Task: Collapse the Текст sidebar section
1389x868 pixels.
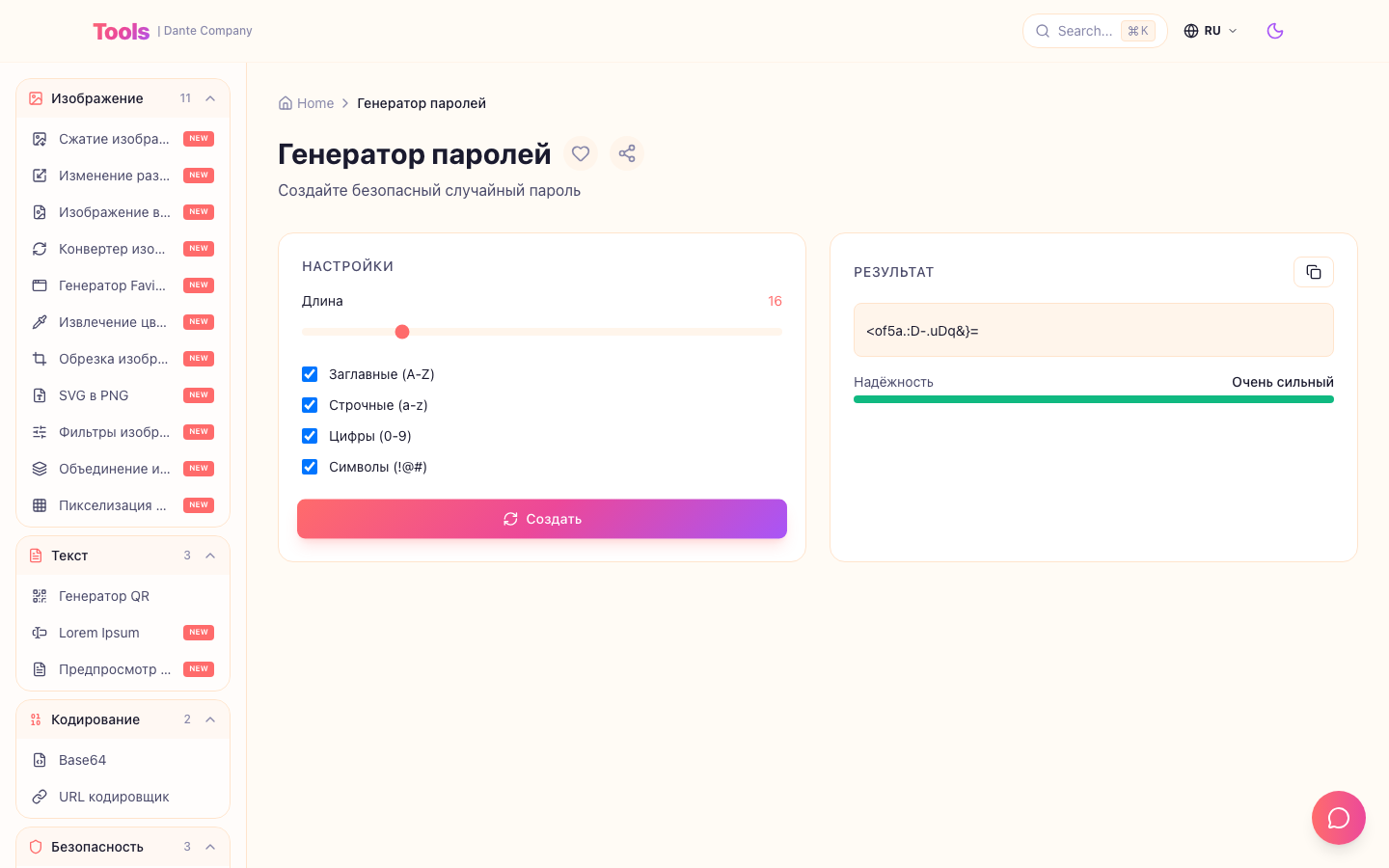Action: click(x=210, y=556)
